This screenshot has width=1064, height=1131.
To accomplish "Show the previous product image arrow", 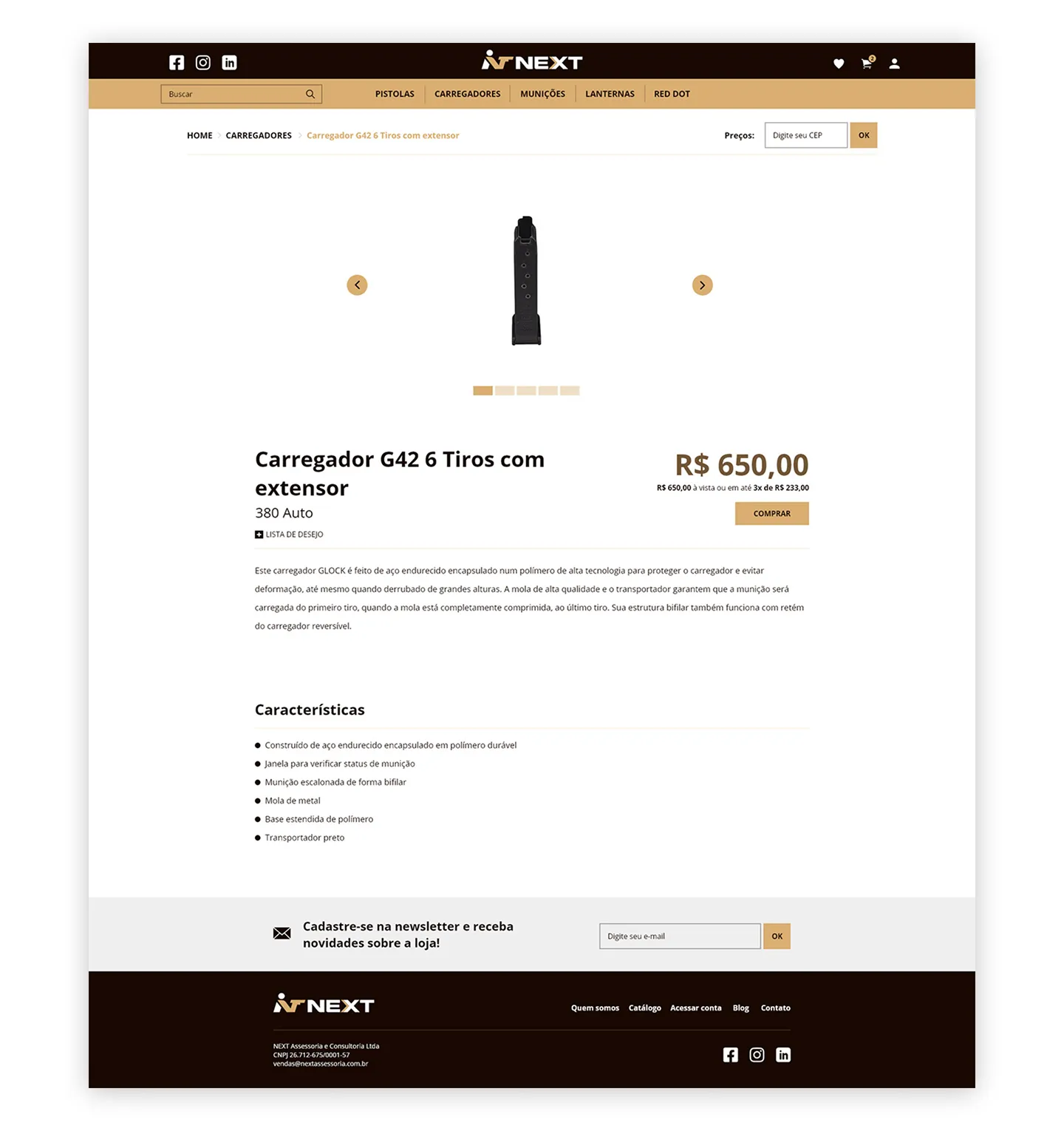I will [357, 285].
